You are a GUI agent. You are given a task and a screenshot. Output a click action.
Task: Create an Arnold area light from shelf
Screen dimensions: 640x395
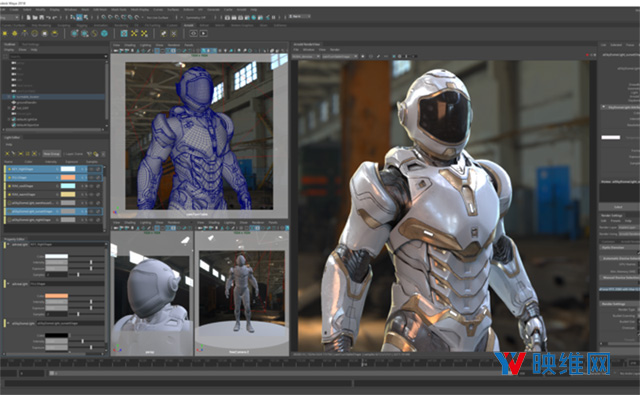pos(5,33)
